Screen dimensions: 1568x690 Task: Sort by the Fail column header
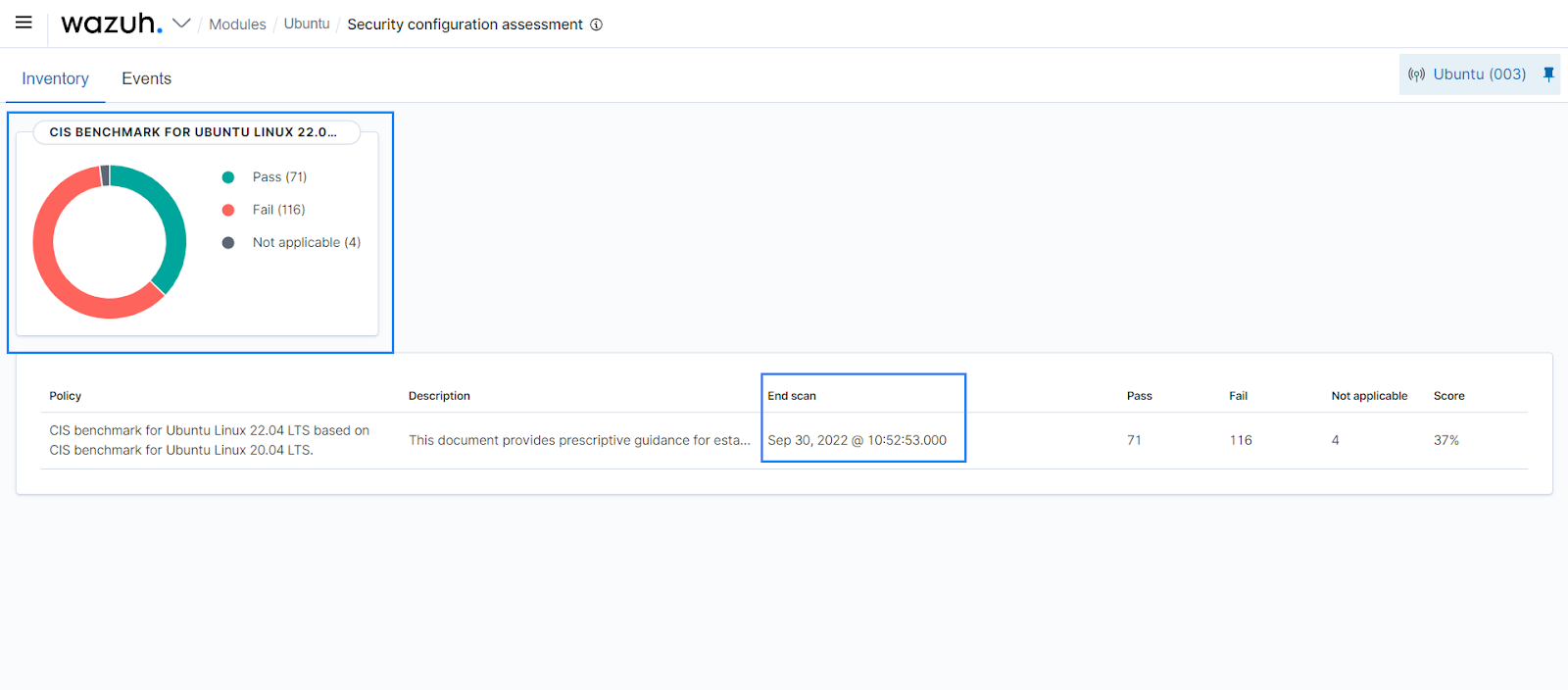1238,396
